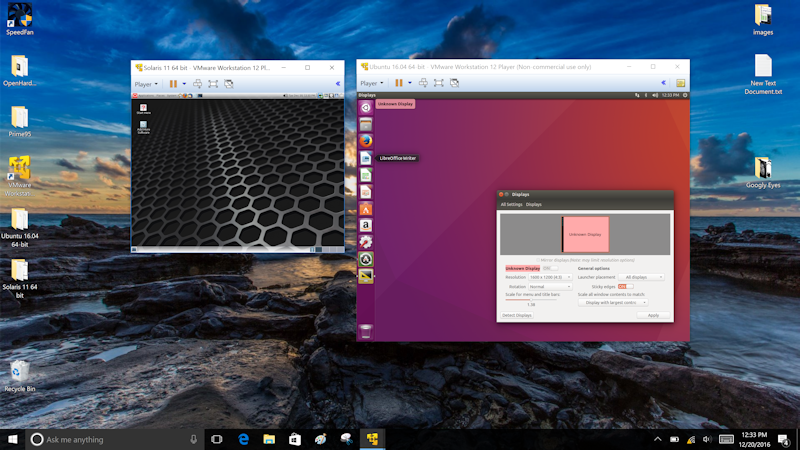Open power options arrow in Solaris VMware toolbar
Viewport: 800px width, 450px height.
coord(184,84)
